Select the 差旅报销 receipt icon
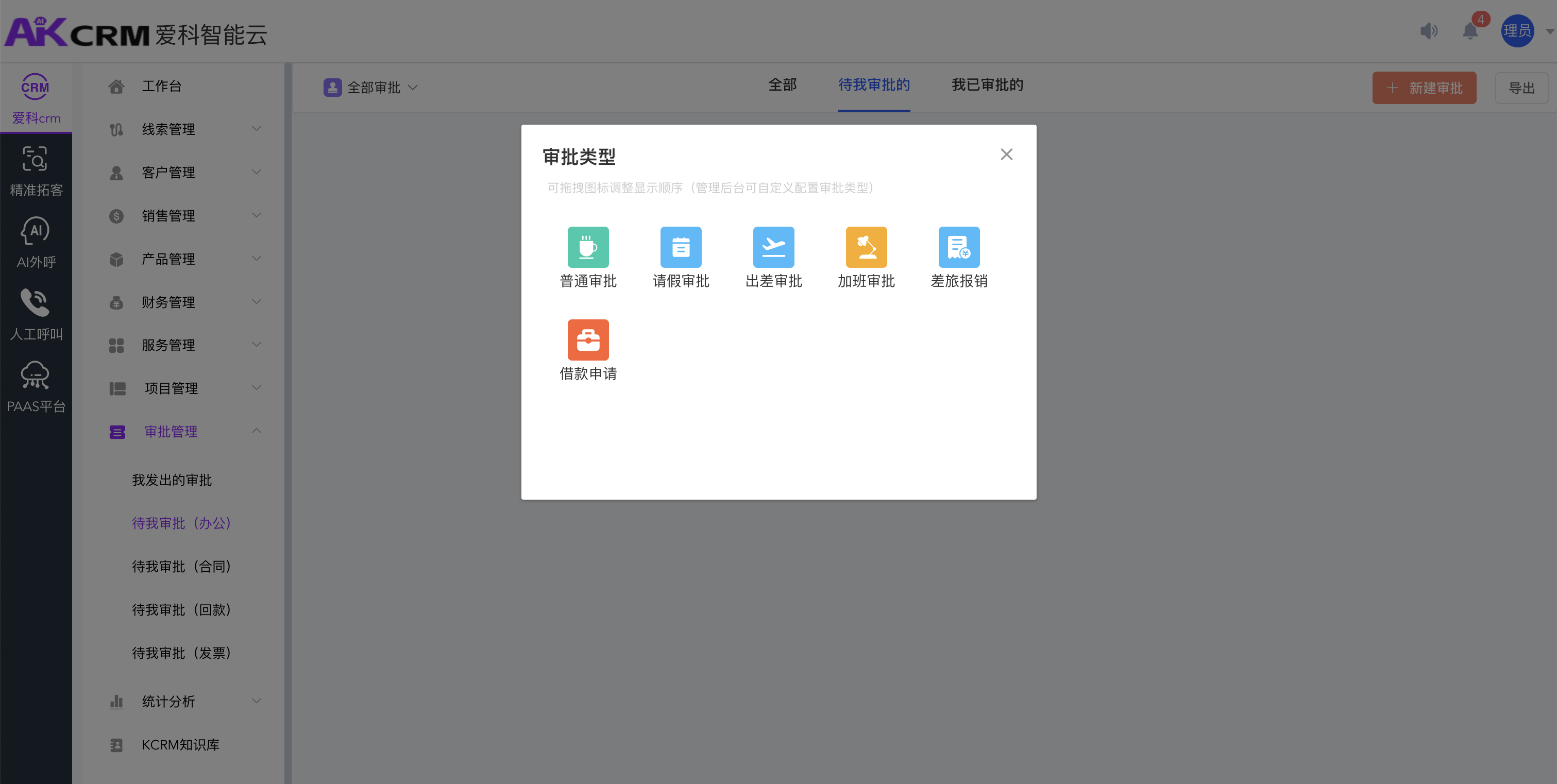Image resolution: width=1557 pixels, height=784 pixels. pyautogui.click(x=959, y=247)
